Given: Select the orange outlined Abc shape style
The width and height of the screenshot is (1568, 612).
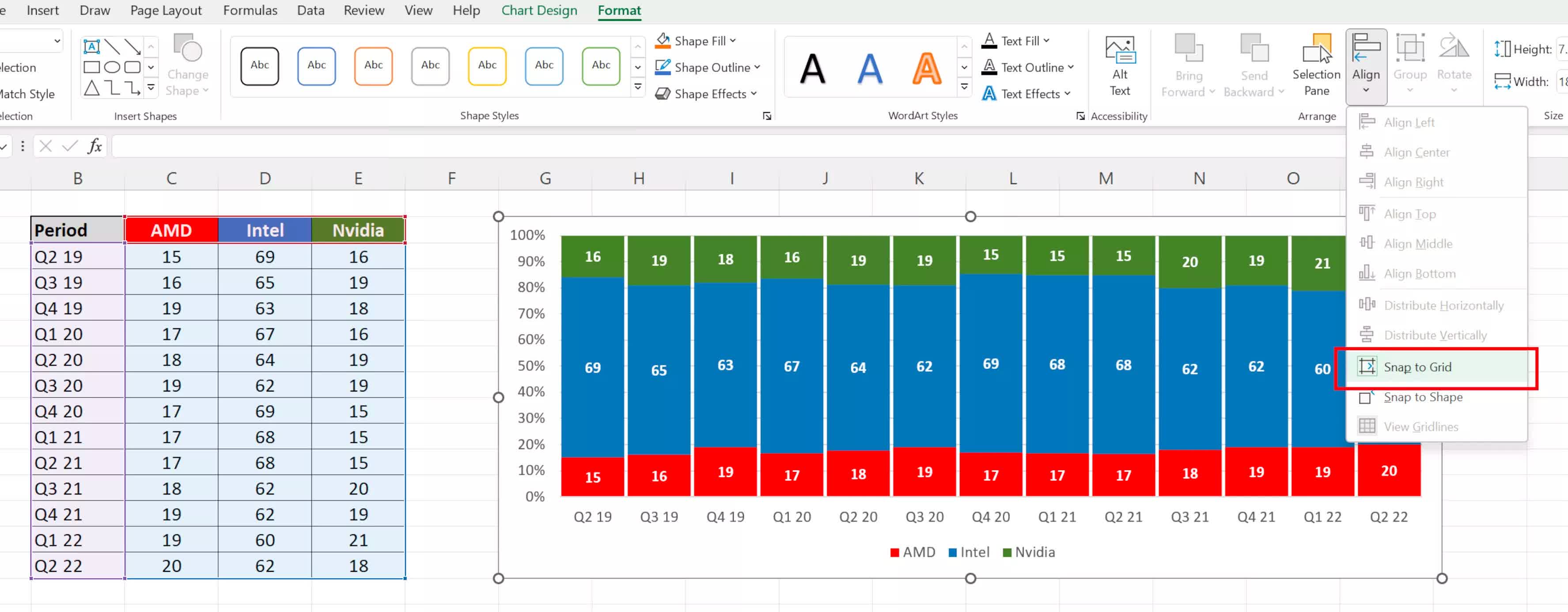Looking at the screenshot, I should (373, 66).
